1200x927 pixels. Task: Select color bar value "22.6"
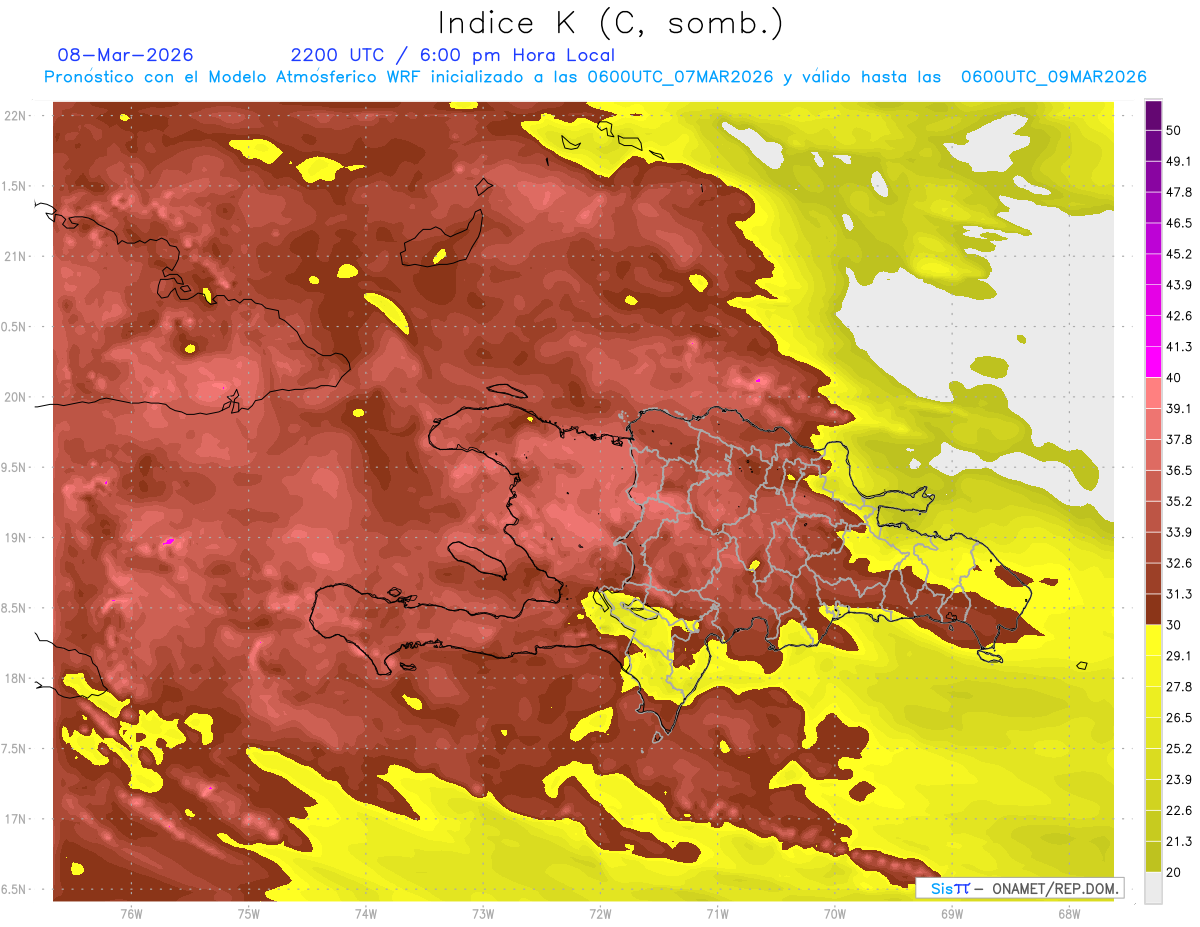click(1179, 811)
